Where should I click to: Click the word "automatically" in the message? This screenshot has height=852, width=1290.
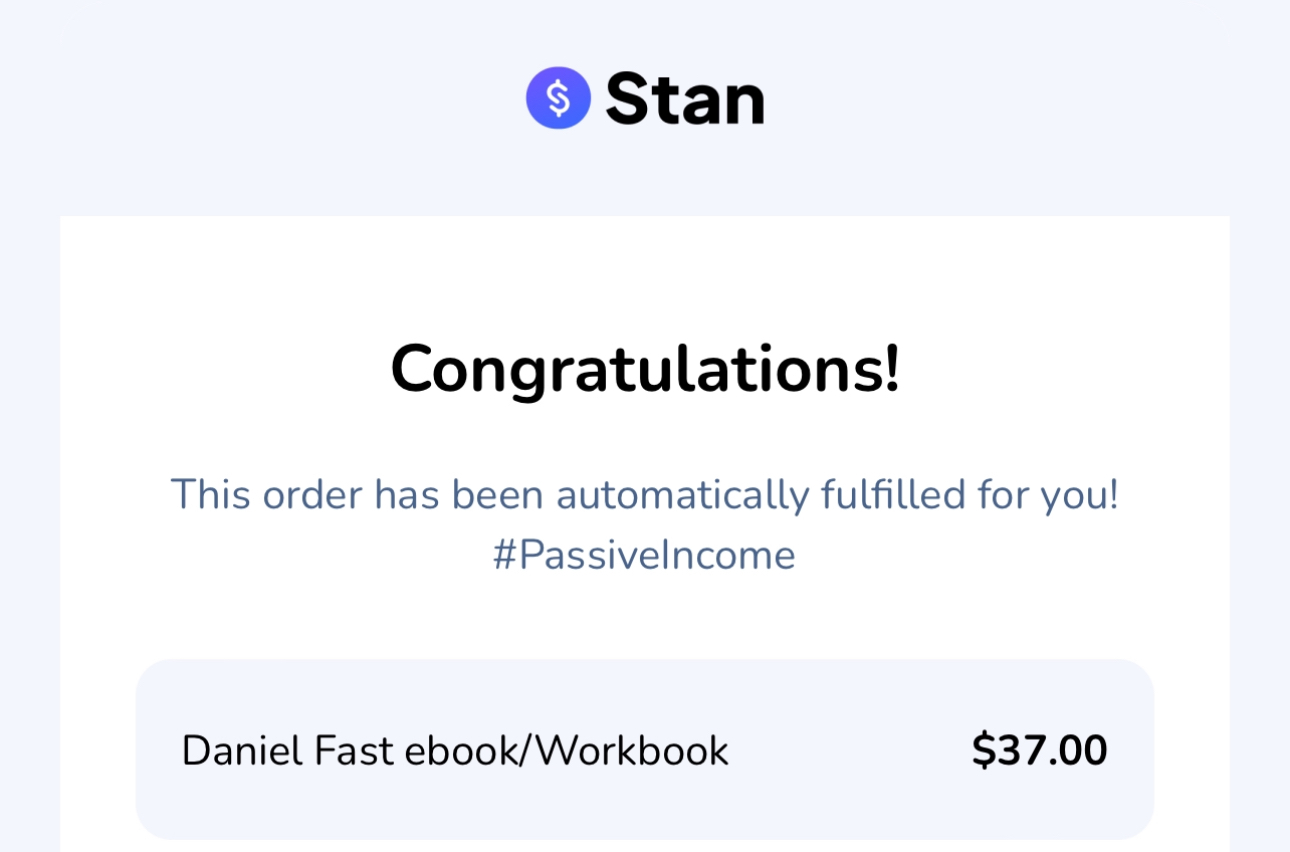682,495
